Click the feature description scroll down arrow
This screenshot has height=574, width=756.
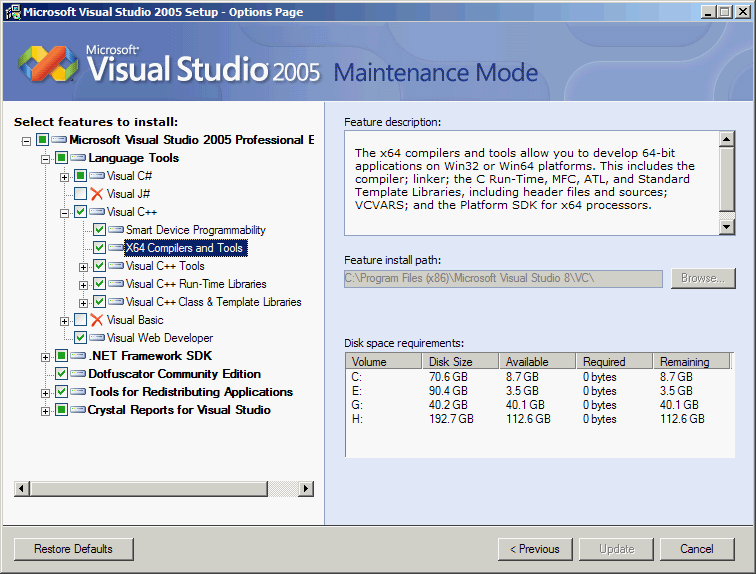727,227
